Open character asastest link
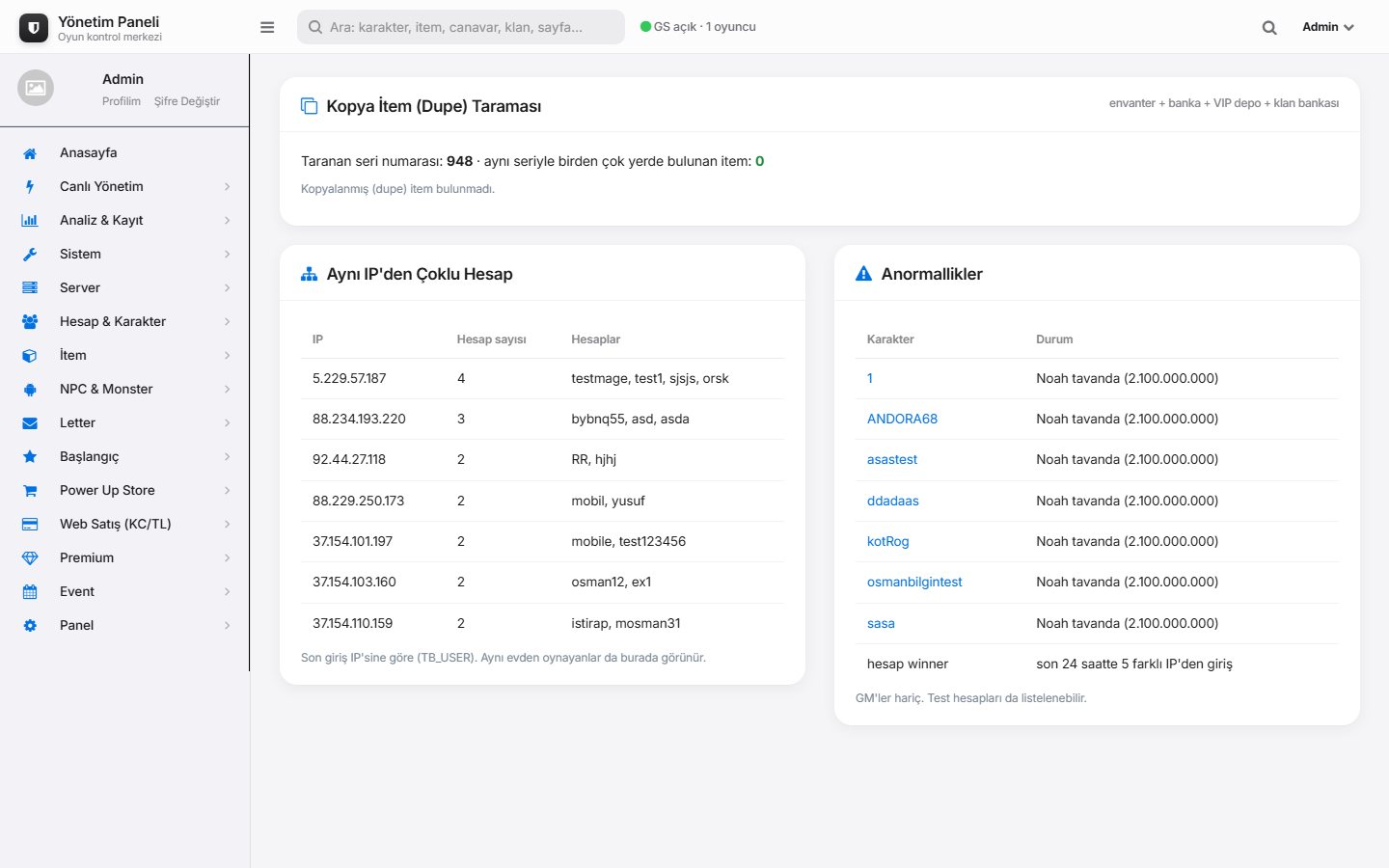Viewport: 1389px width, 868px height. pyautogui.click(x=892, y=460)
